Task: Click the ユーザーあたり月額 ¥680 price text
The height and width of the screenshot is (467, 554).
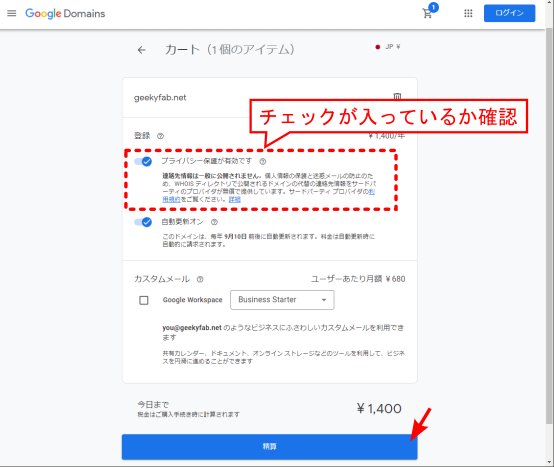Action: tap(358, 279)
